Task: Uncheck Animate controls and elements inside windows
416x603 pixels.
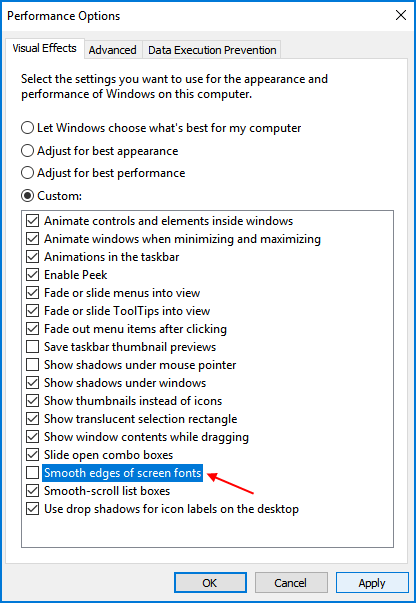Action: [x=33, y=221]
